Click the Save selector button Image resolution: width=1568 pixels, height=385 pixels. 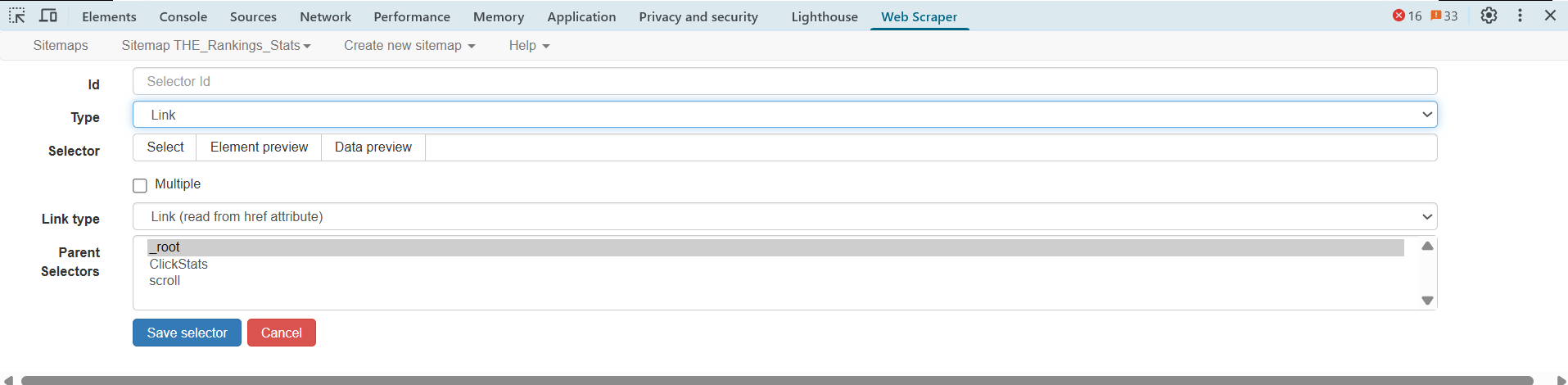click(187, 333)
